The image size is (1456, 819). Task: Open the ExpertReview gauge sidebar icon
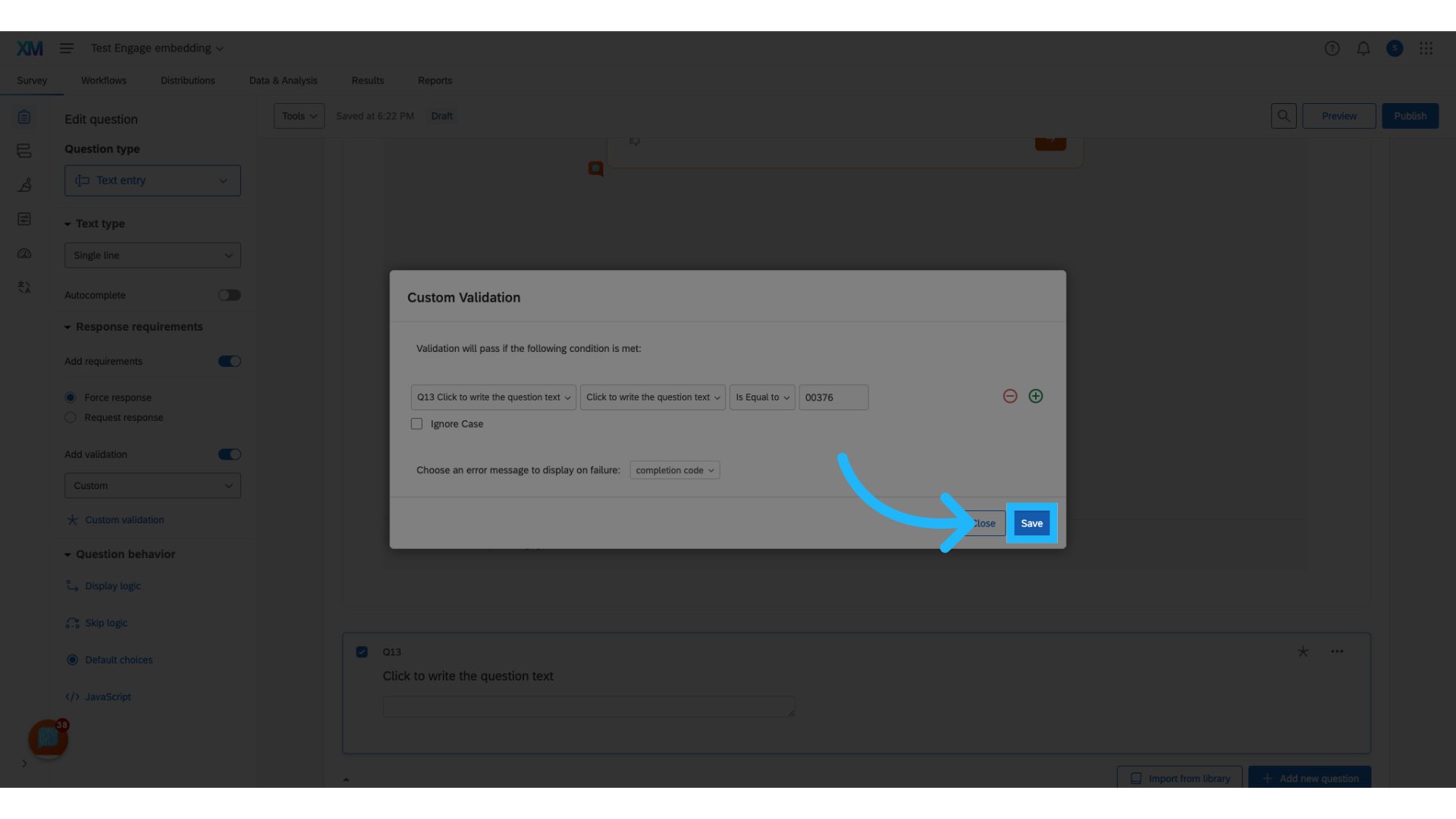click(24, 253)
